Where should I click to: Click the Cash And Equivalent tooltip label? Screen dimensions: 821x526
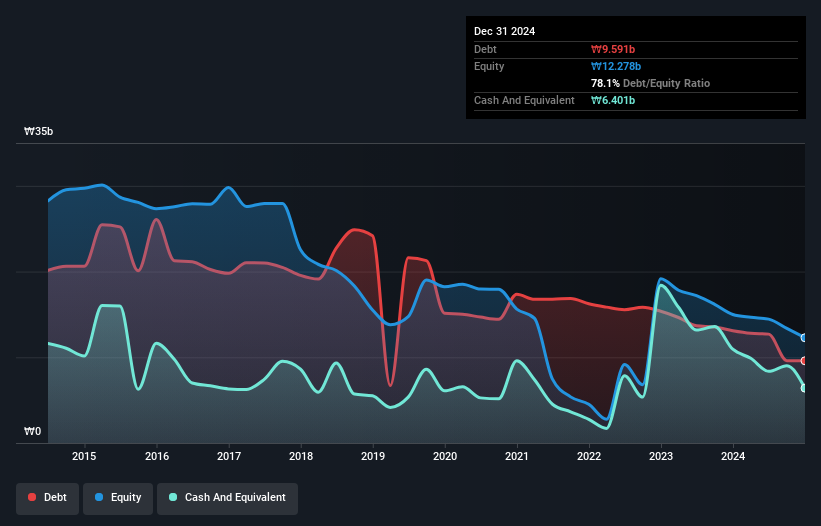(x=524, y=100)
